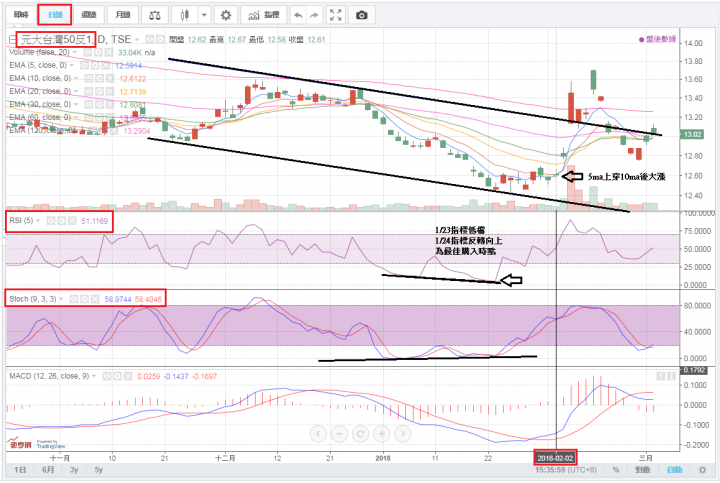720x483 pixels.
Task: Open axis settings gear at bottom right
Action: tap(702, 470)
